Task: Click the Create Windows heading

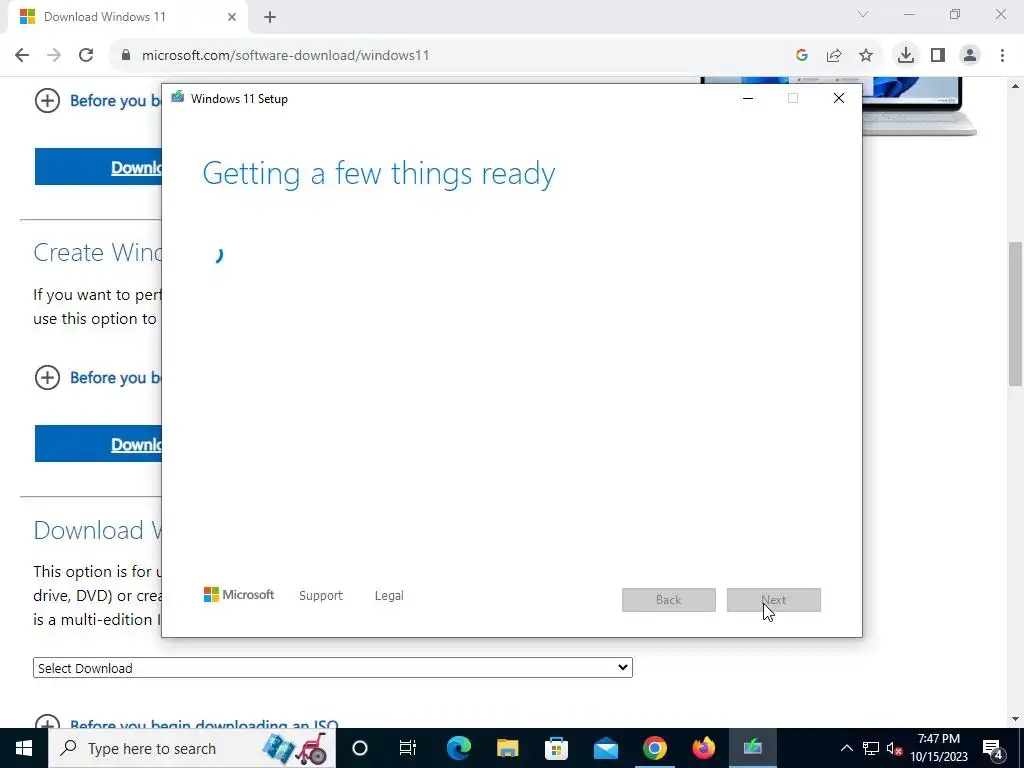Action: point(97,252)
